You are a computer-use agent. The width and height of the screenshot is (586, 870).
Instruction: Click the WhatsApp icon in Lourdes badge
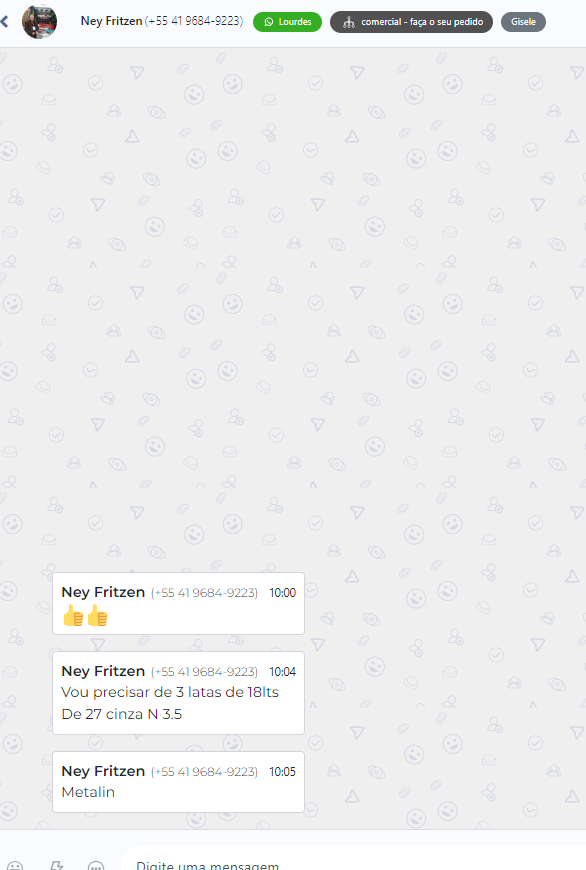(x=269, y=22)
